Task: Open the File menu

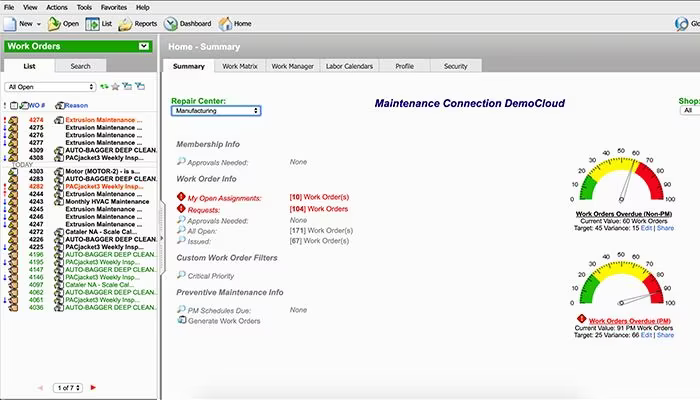Action: point(9,7)
